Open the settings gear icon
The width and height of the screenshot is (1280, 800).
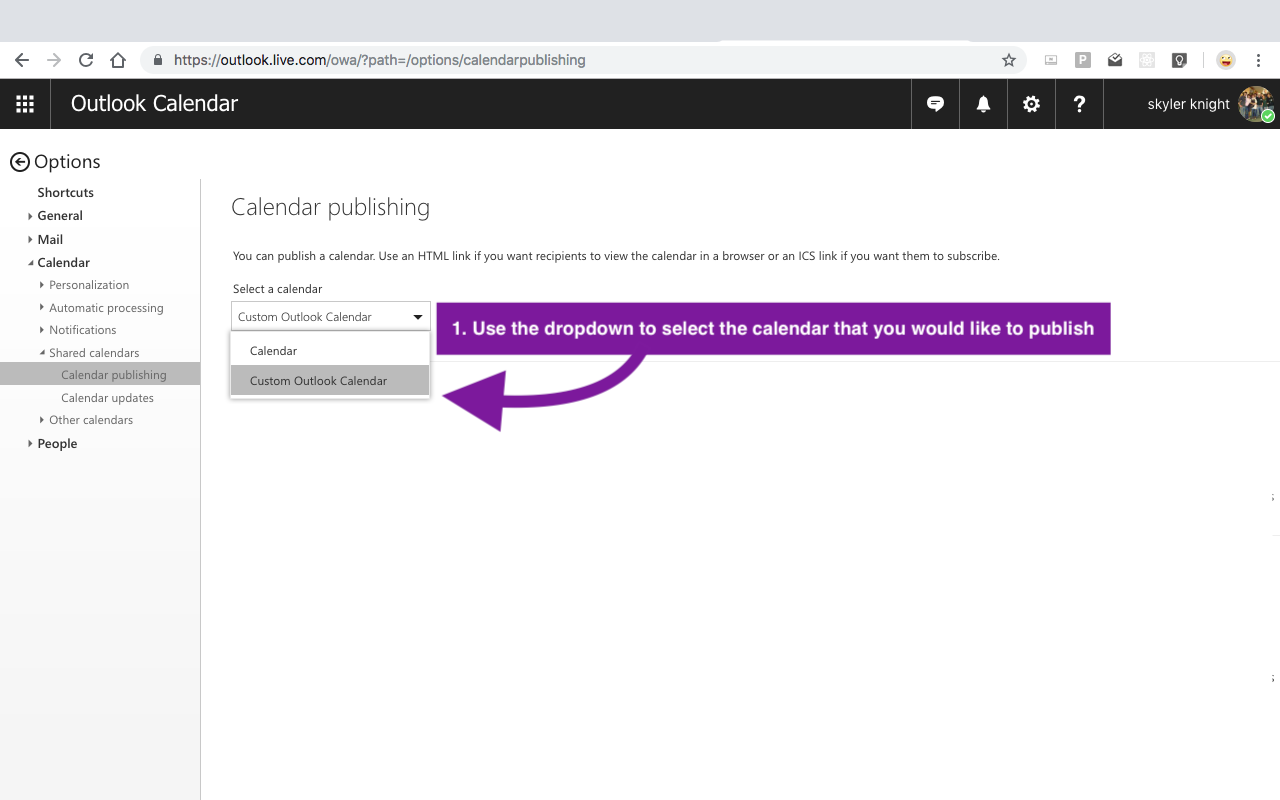pyautogui.click(x=1032, y=104)
